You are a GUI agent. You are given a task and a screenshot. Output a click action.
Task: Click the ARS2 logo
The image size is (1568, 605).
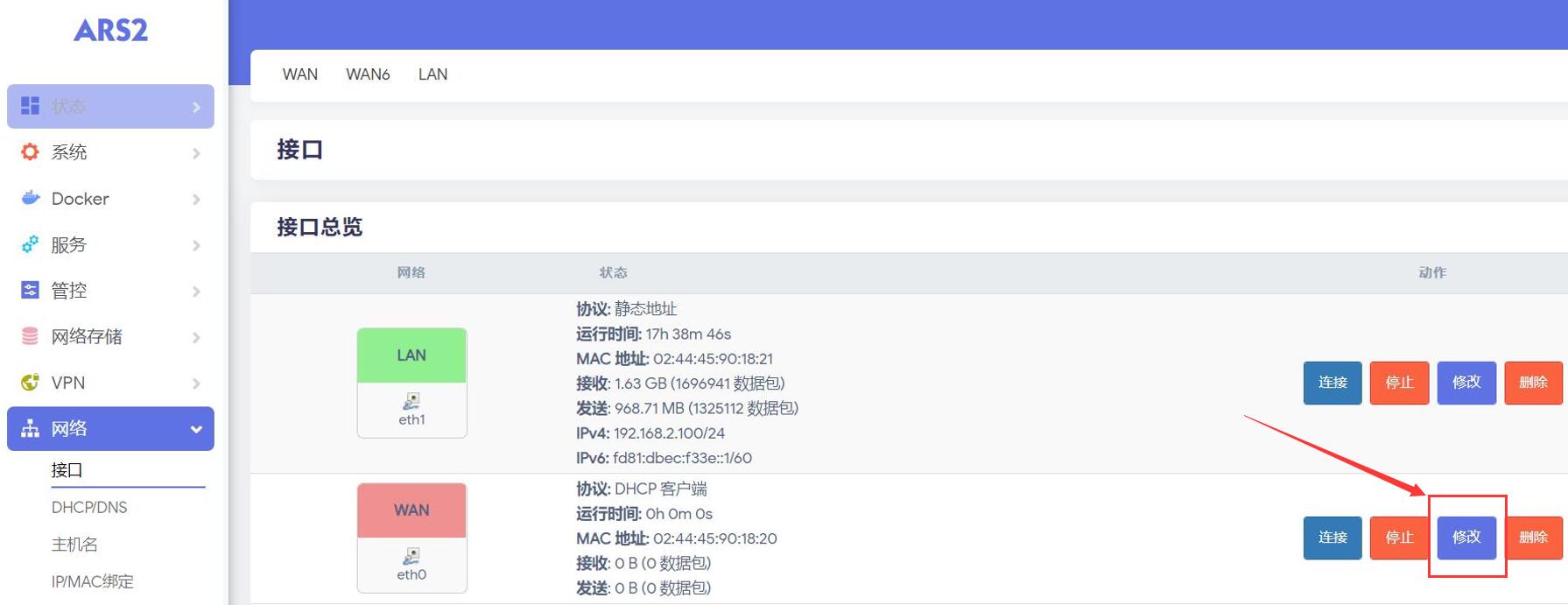point(110,31)
